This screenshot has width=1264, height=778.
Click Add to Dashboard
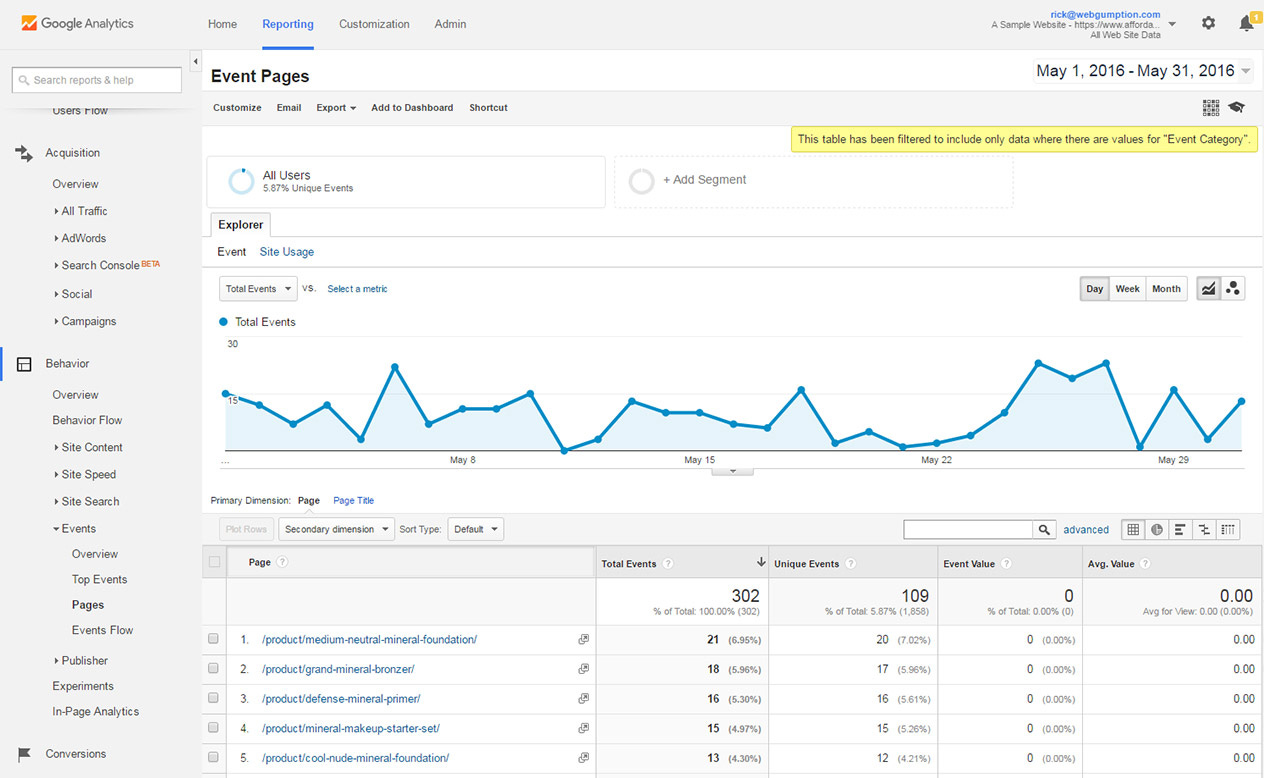click(412, 108)
